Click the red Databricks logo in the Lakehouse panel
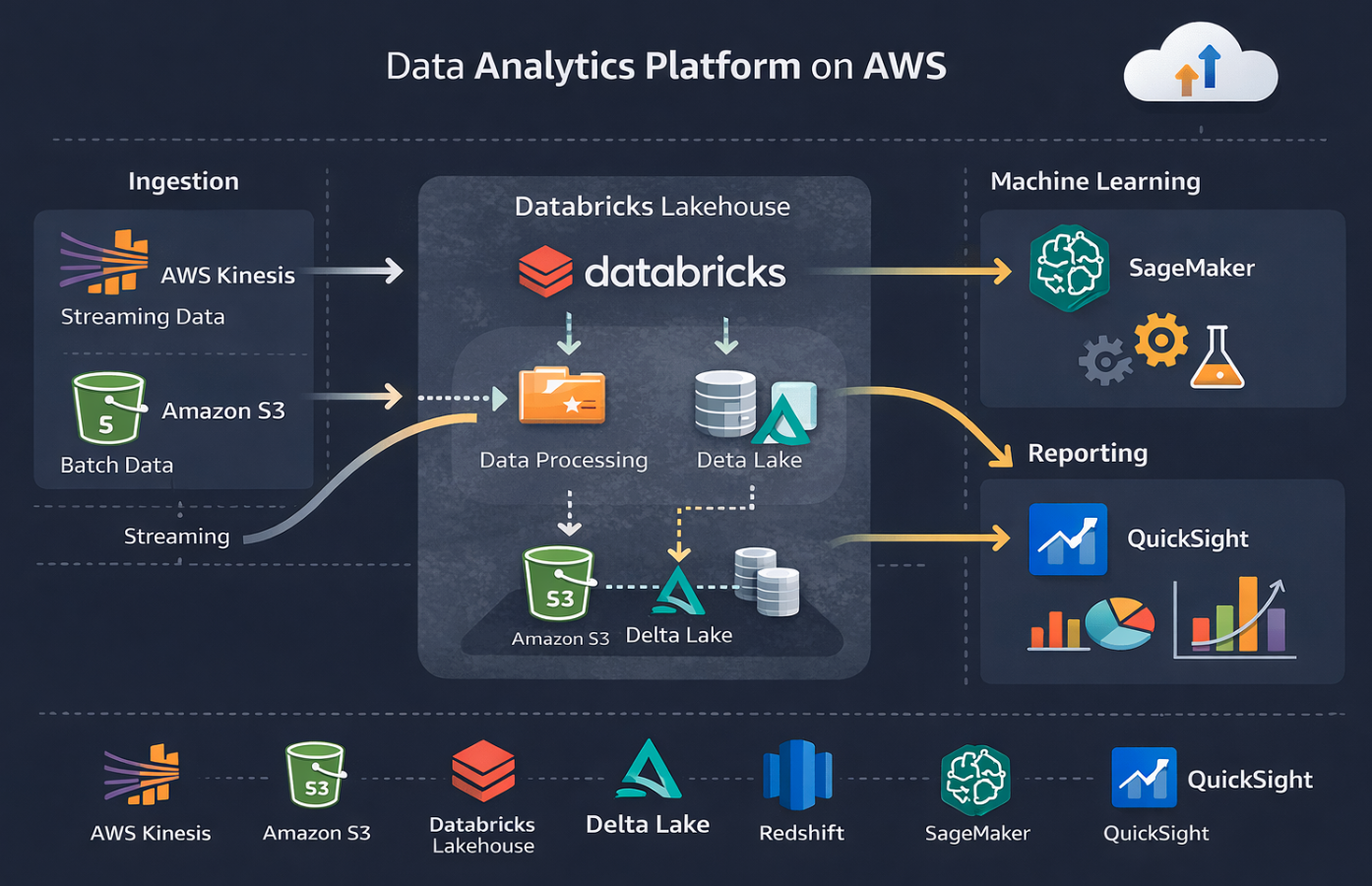The height and width of the screenshot is (886, 1372). [x=545, y=272]
